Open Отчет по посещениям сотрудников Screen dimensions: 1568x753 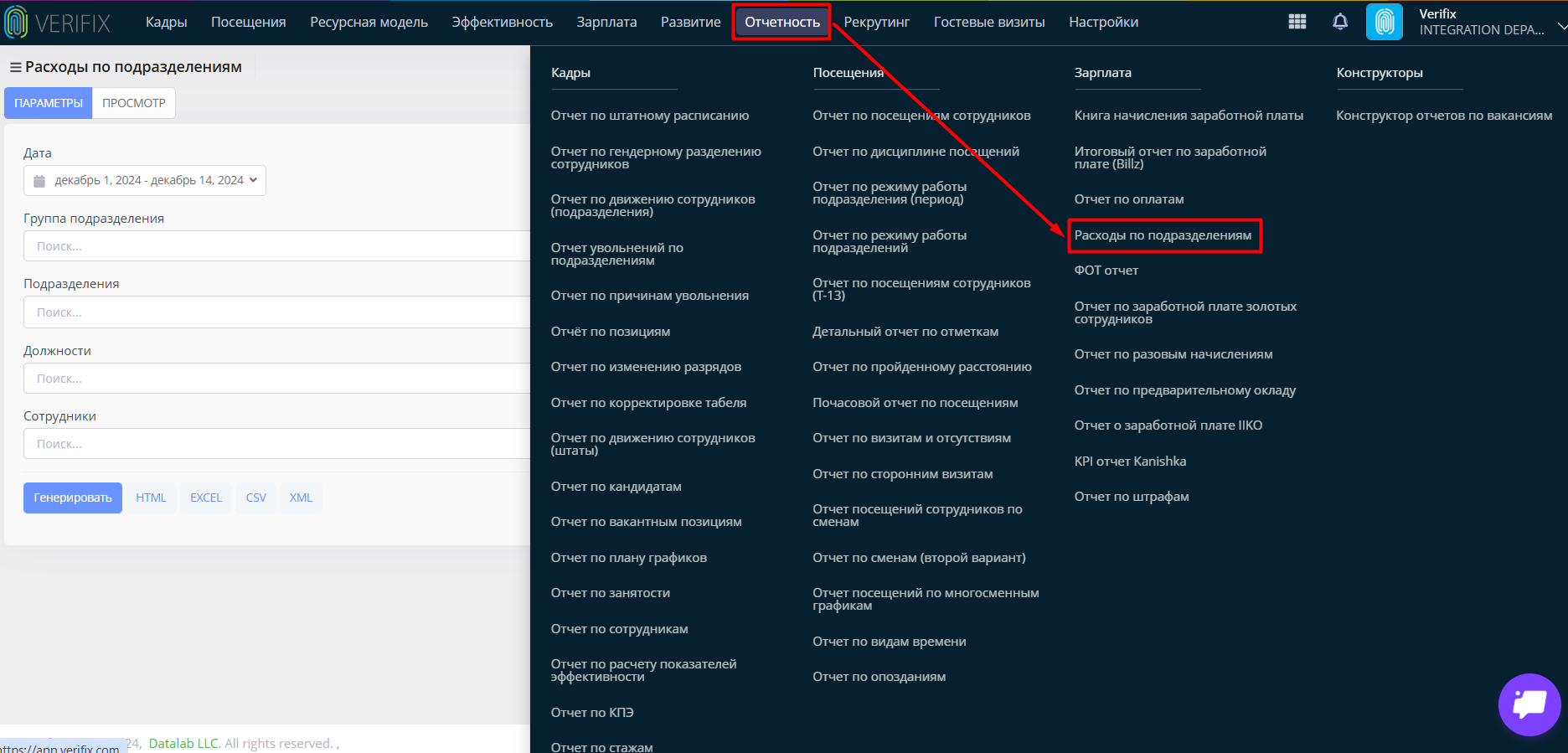pyautogui.click(x=921, y=116)
